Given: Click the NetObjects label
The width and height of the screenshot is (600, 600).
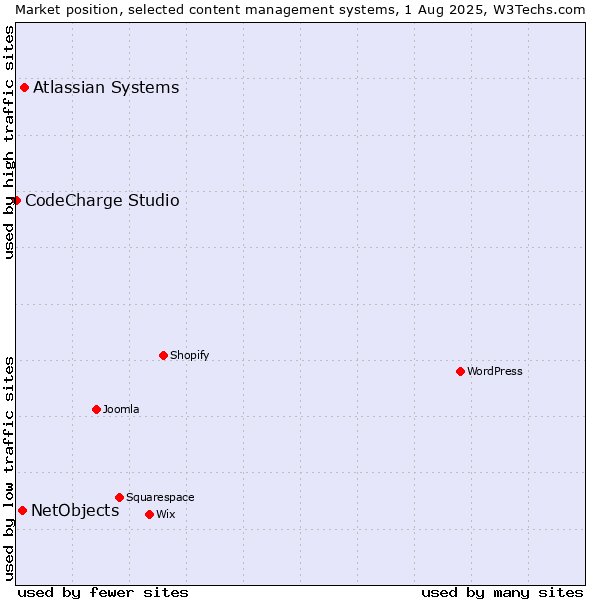Looking at the screenshot, I should click(x=75, y=510).
